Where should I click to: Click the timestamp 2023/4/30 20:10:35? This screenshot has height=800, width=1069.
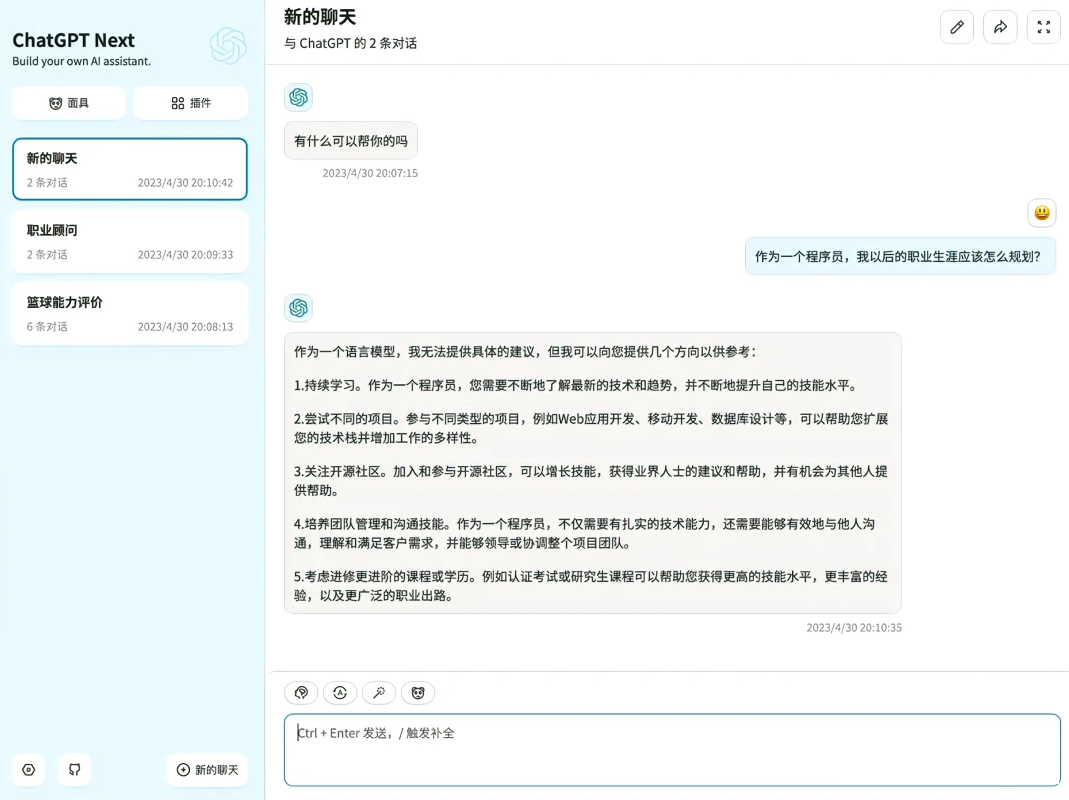(854, 627)
